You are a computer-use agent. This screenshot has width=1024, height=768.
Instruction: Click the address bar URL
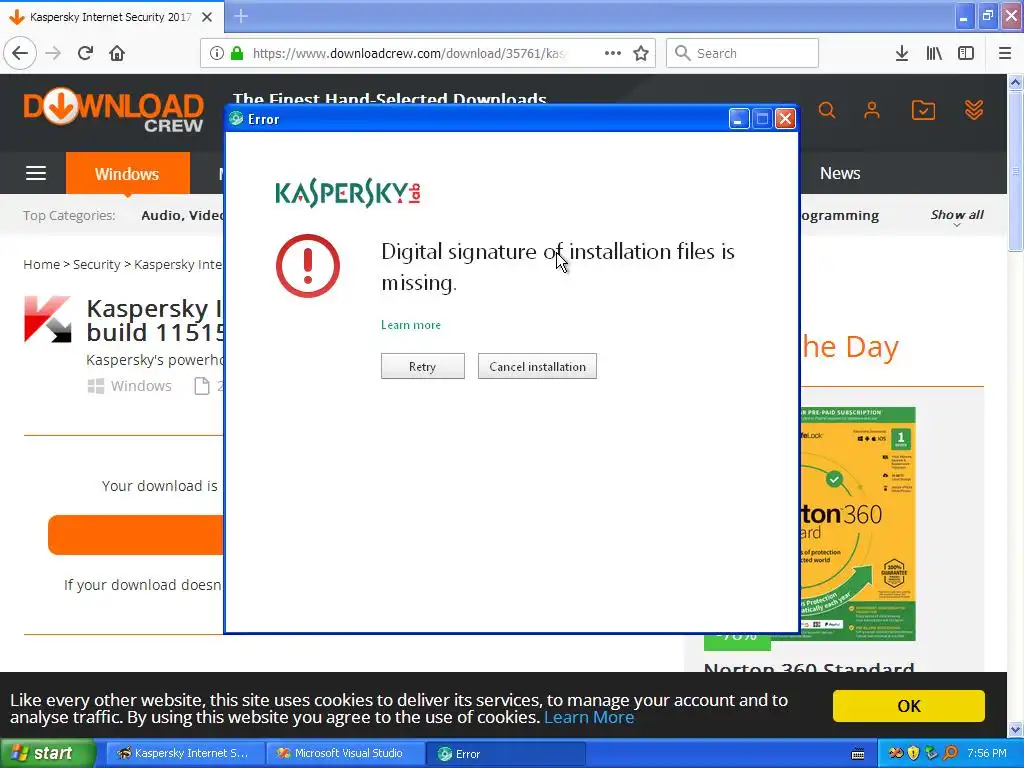click(410, 53)
